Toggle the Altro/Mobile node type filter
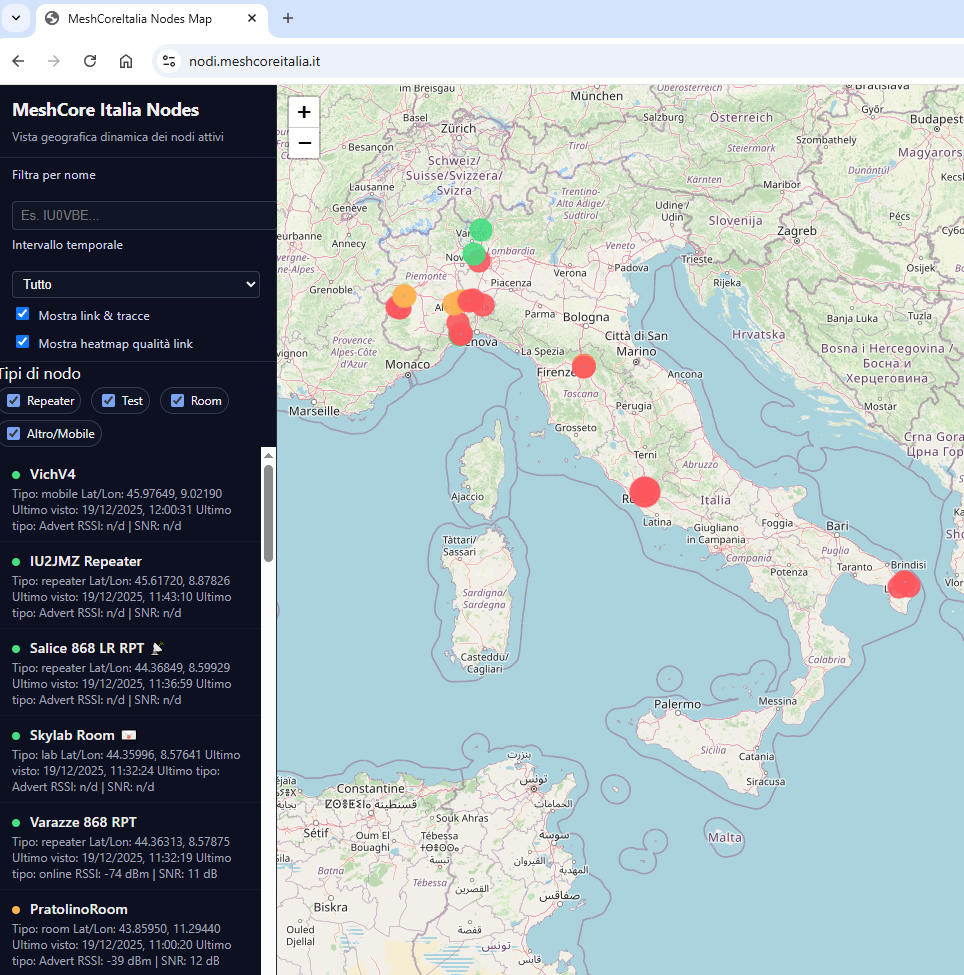This screenshot has width=964, height=975. tap(14, 434)
